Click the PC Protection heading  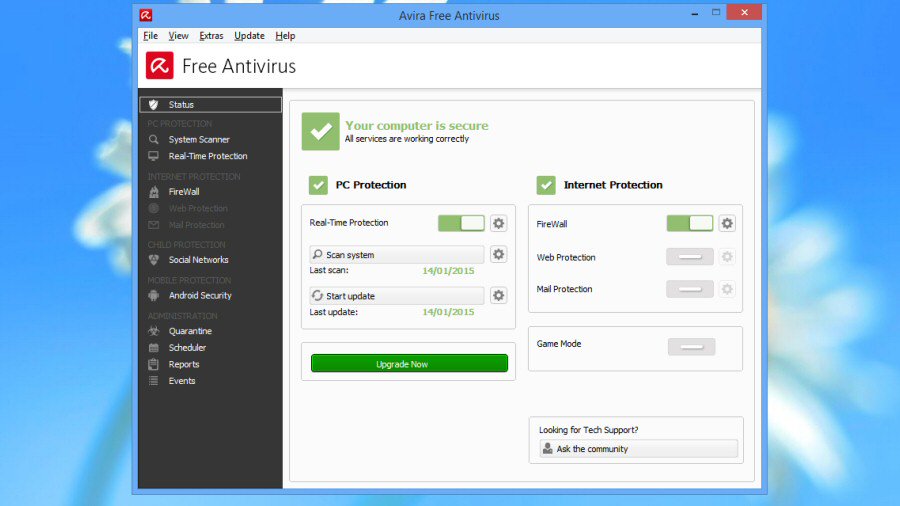[x=371, y=185]
